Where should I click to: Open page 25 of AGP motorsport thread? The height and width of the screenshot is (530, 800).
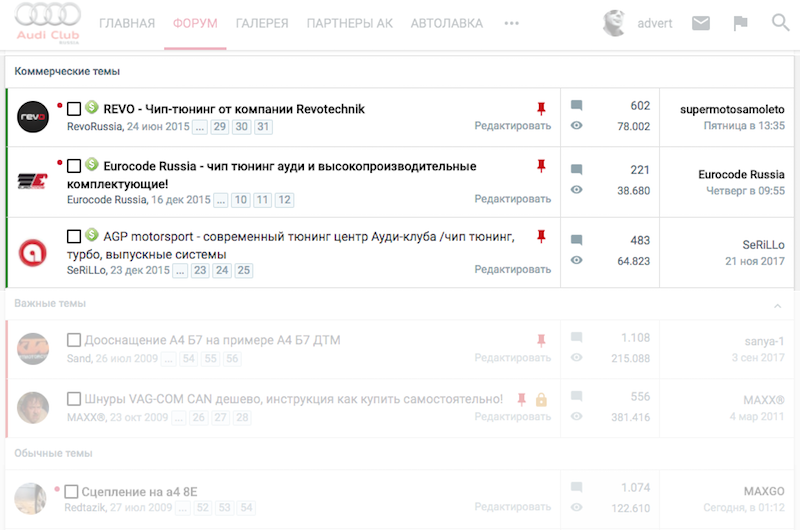coord(244,270)
